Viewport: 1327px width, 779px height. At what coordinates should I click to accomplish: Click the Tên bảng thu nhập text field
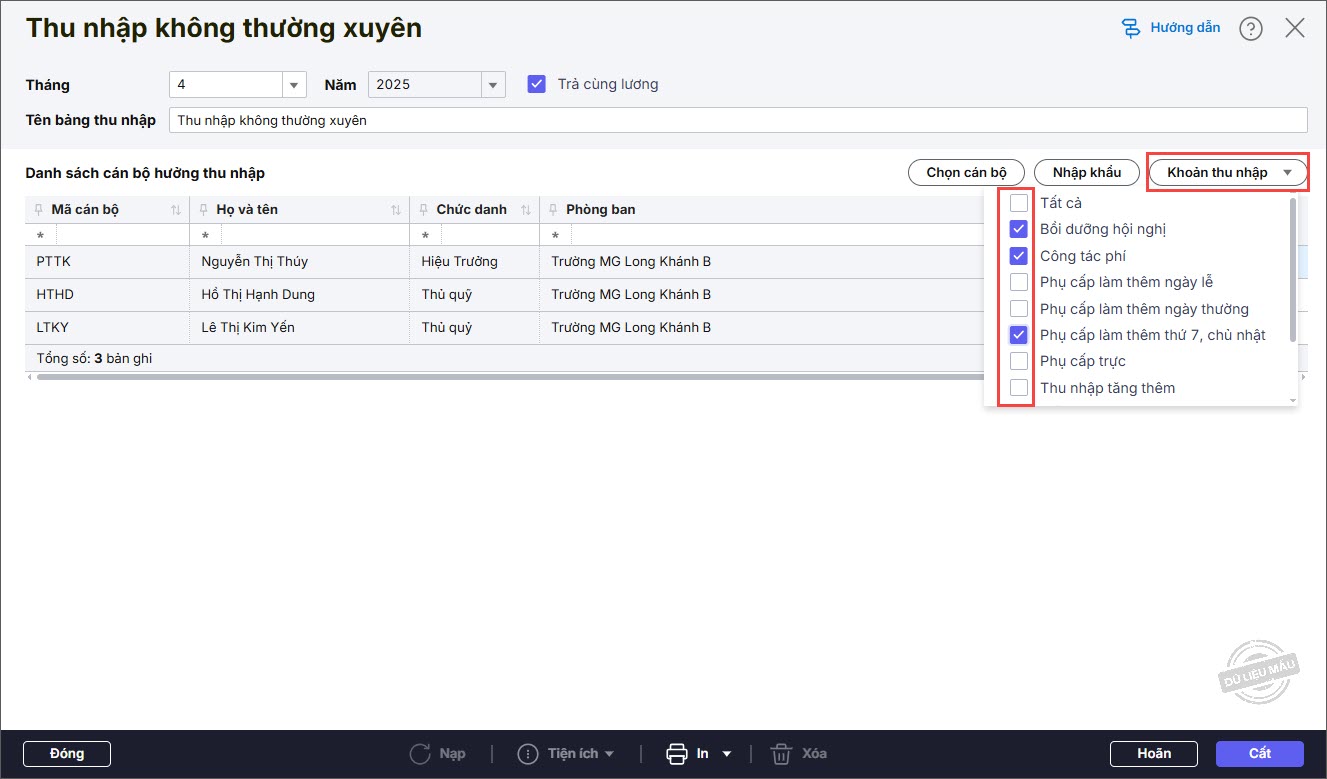(x=738, y=120)
